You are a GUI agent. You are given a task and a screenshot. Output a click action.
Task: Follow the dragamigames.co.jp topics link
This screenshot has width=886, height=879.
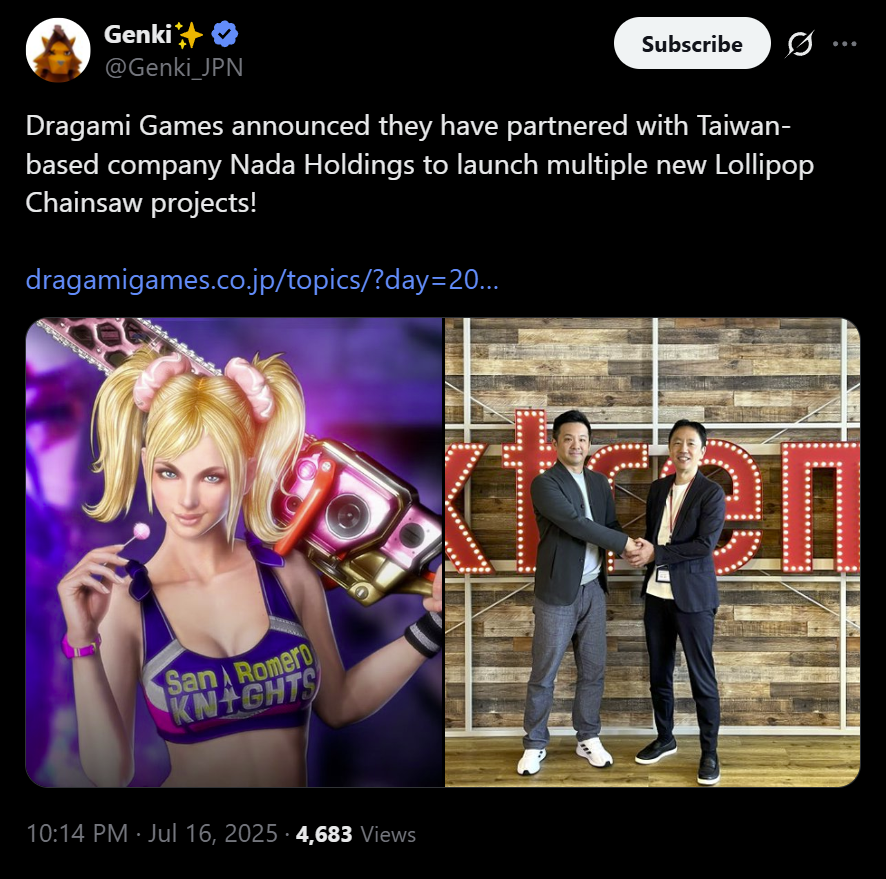(x=262, y=280)
